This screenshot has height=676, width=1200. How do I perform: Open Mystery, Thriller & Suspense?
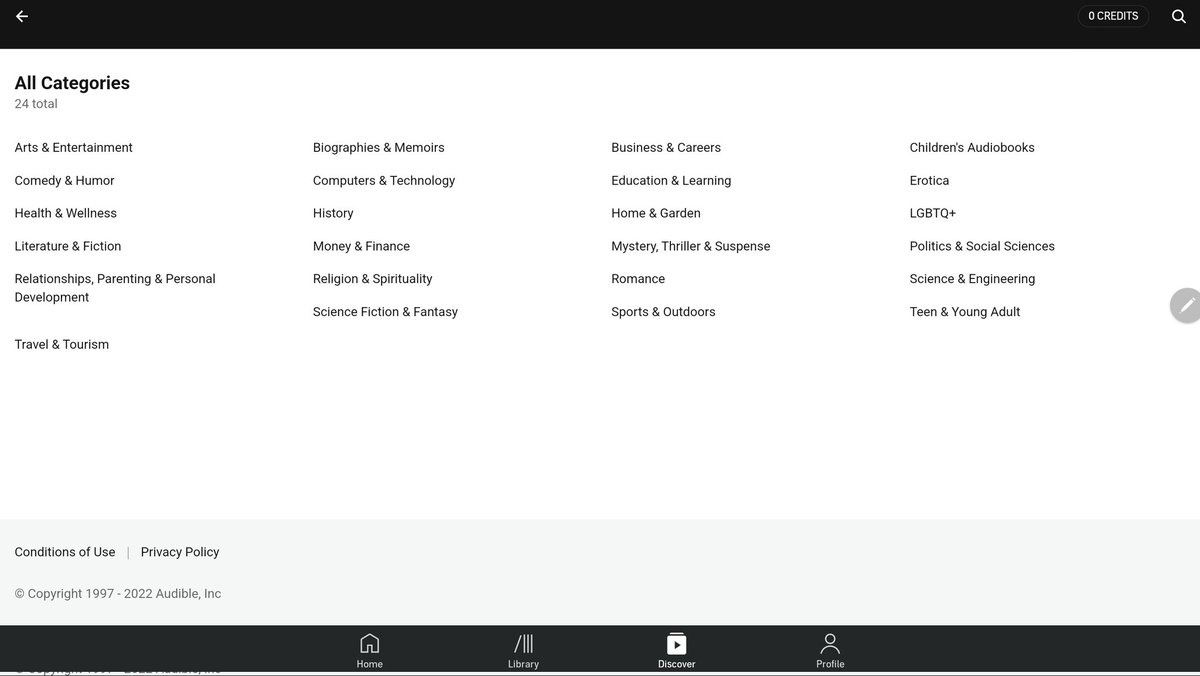pos(691,246)
